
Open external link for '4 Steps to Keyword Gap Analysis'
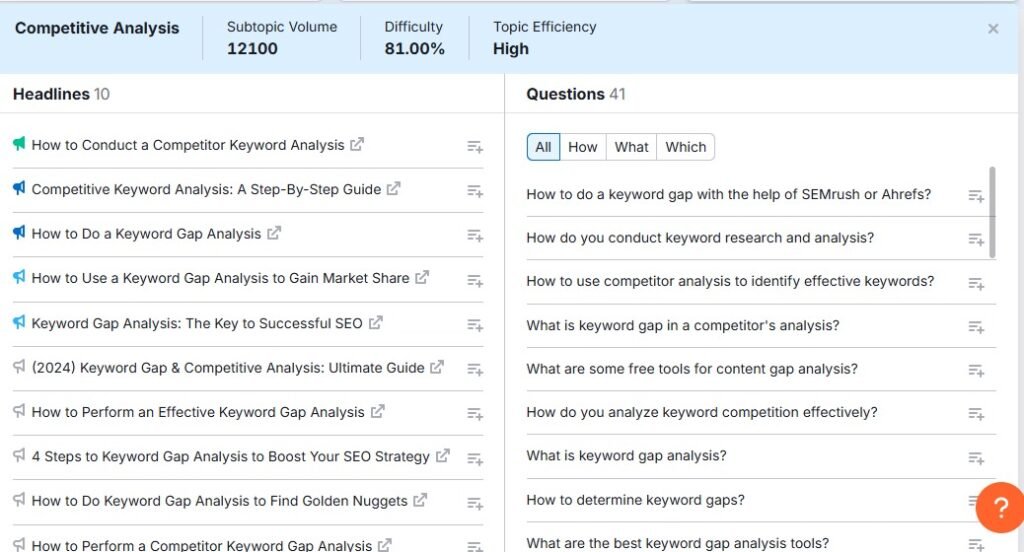(443, 455)
